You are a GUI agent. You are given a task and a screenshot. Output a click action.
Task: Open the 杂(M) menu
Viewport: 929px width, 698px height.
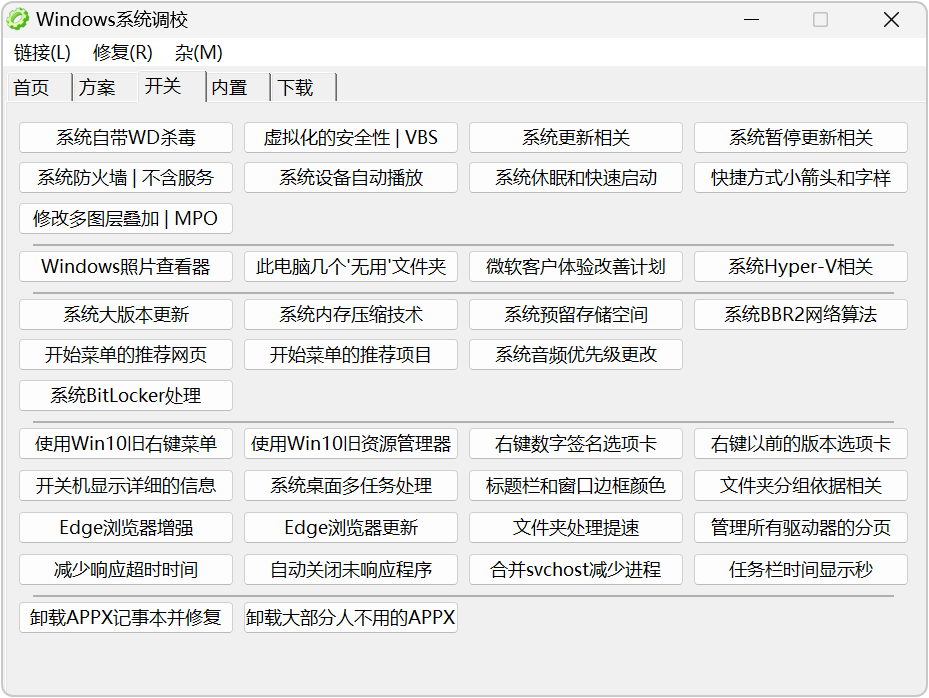(198, 53)
